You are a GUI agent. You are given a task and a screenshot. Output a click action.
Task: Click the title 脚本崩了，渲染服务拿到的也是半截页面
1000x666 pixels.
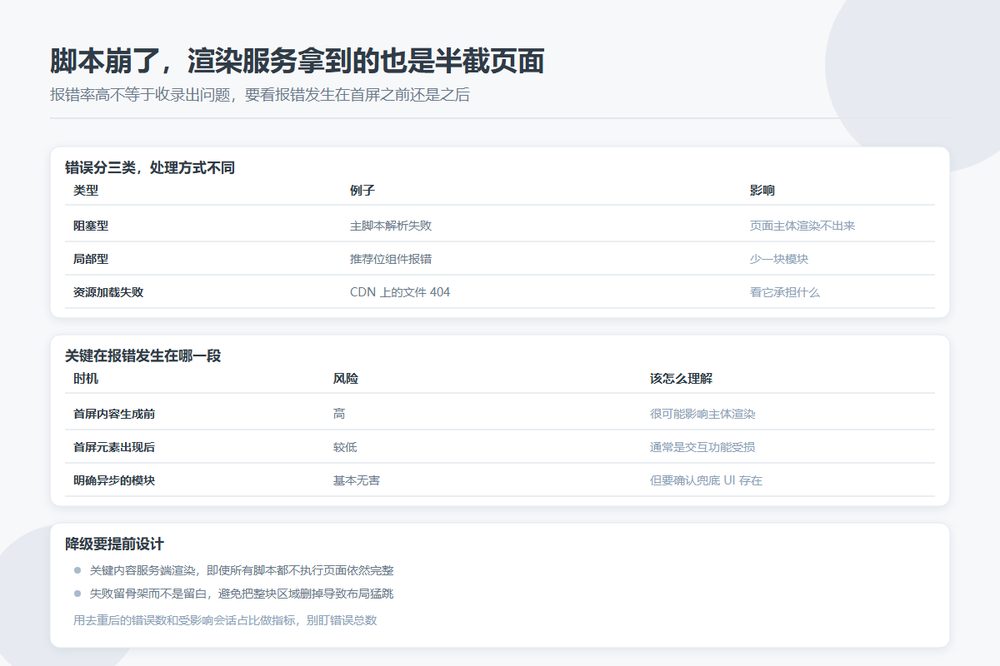[297, 61]
